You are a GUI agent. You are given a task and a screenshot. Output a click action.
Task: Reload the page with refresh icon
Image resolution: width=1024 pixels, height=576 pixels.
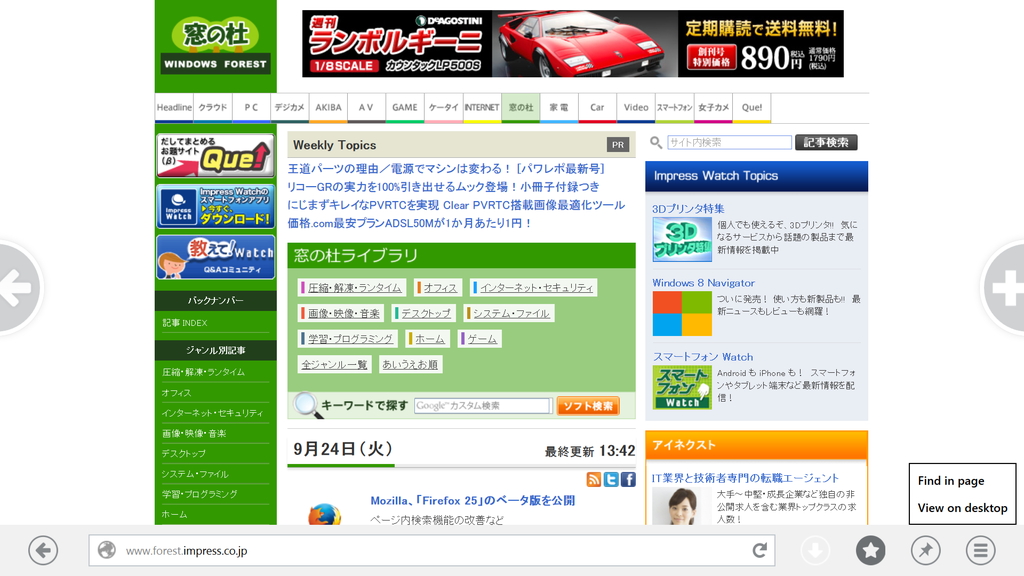759,551
